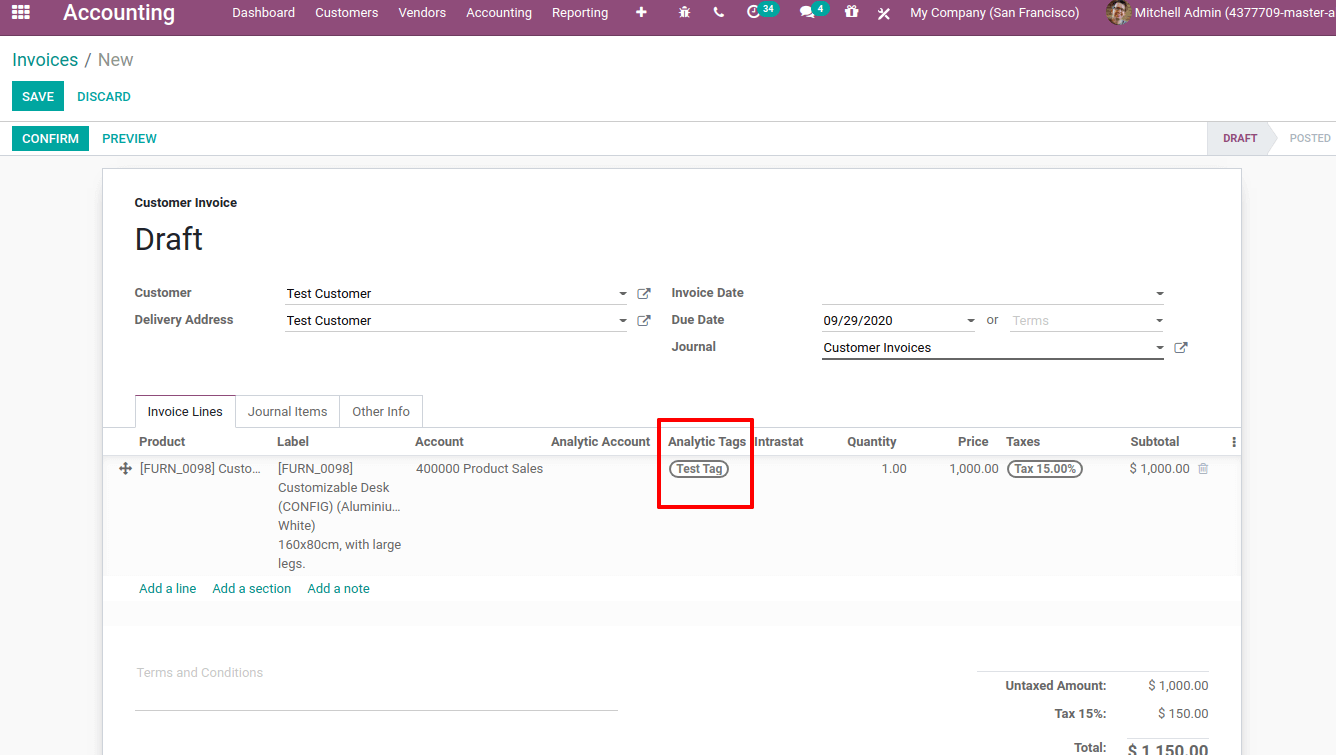Click drag handle on FURN_0098 line
Screen dimensions: 1336x755
(x=125, y=469)
